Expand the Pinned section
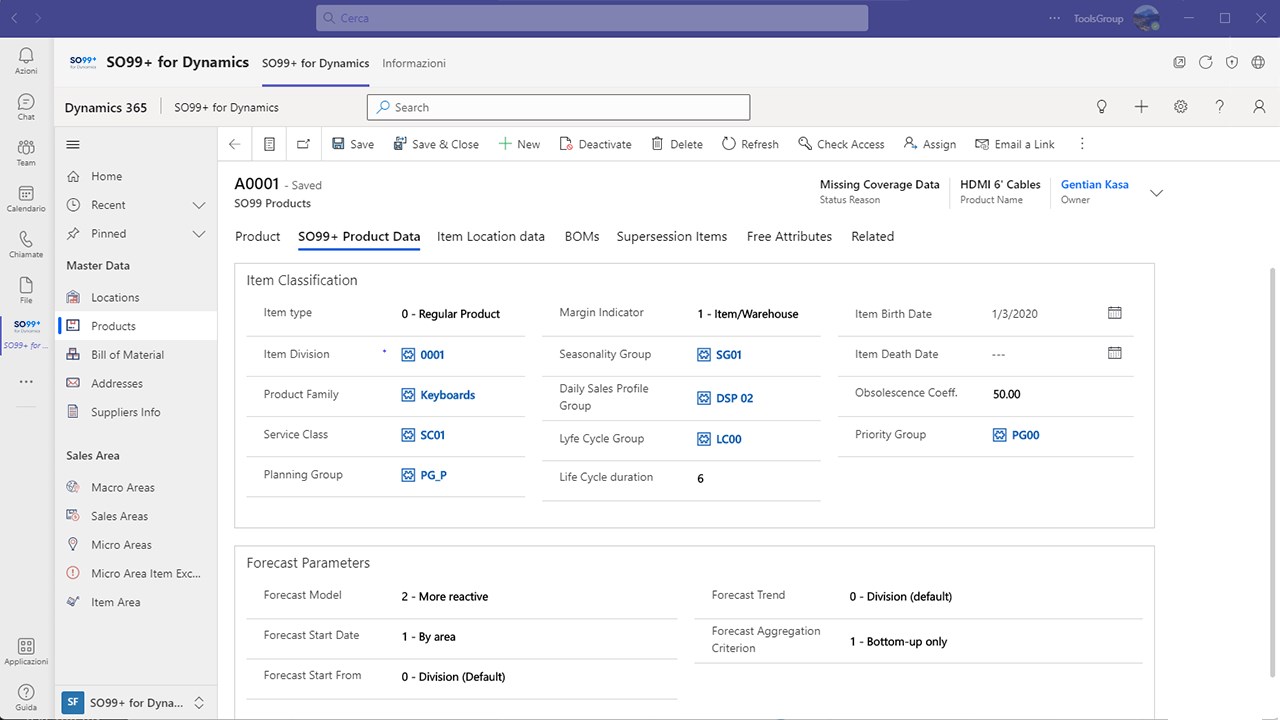This screenshot has width=1280, height=720. pyautogui.click(x=198, y=234)
